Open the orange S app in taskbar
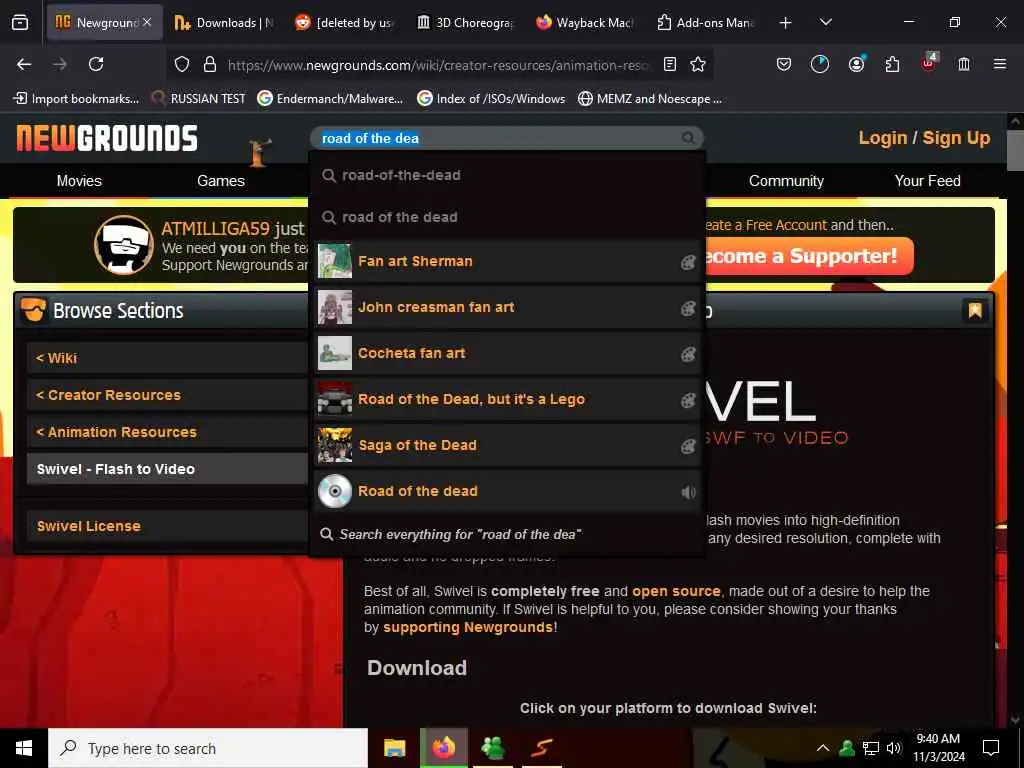The width and height of the screenshot is (1024, 768). tap(541, 748)
